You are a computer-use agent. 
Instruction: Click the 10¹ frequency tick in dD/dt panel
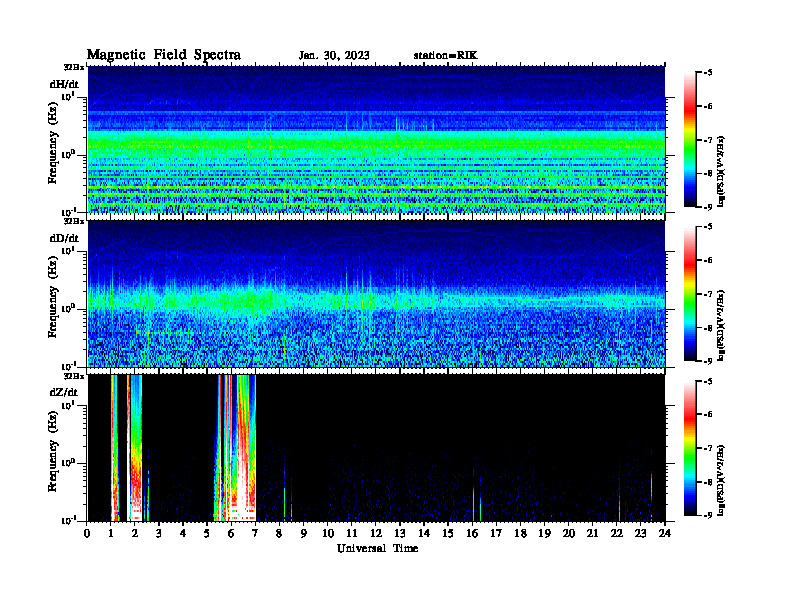tap(69, 250)
